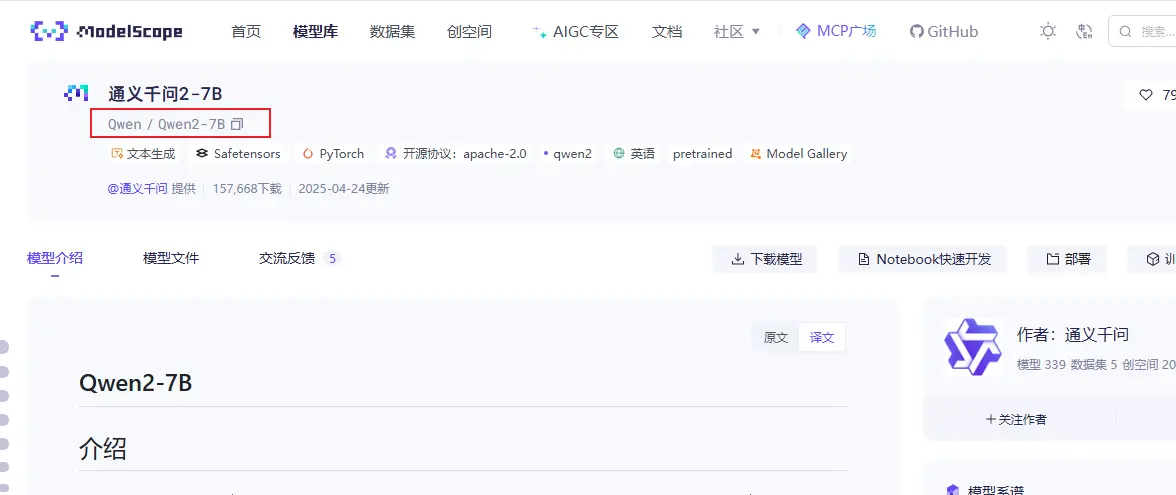
Task: Toggle light/dark theme sun icon
Action: (x=1048, y=32)
